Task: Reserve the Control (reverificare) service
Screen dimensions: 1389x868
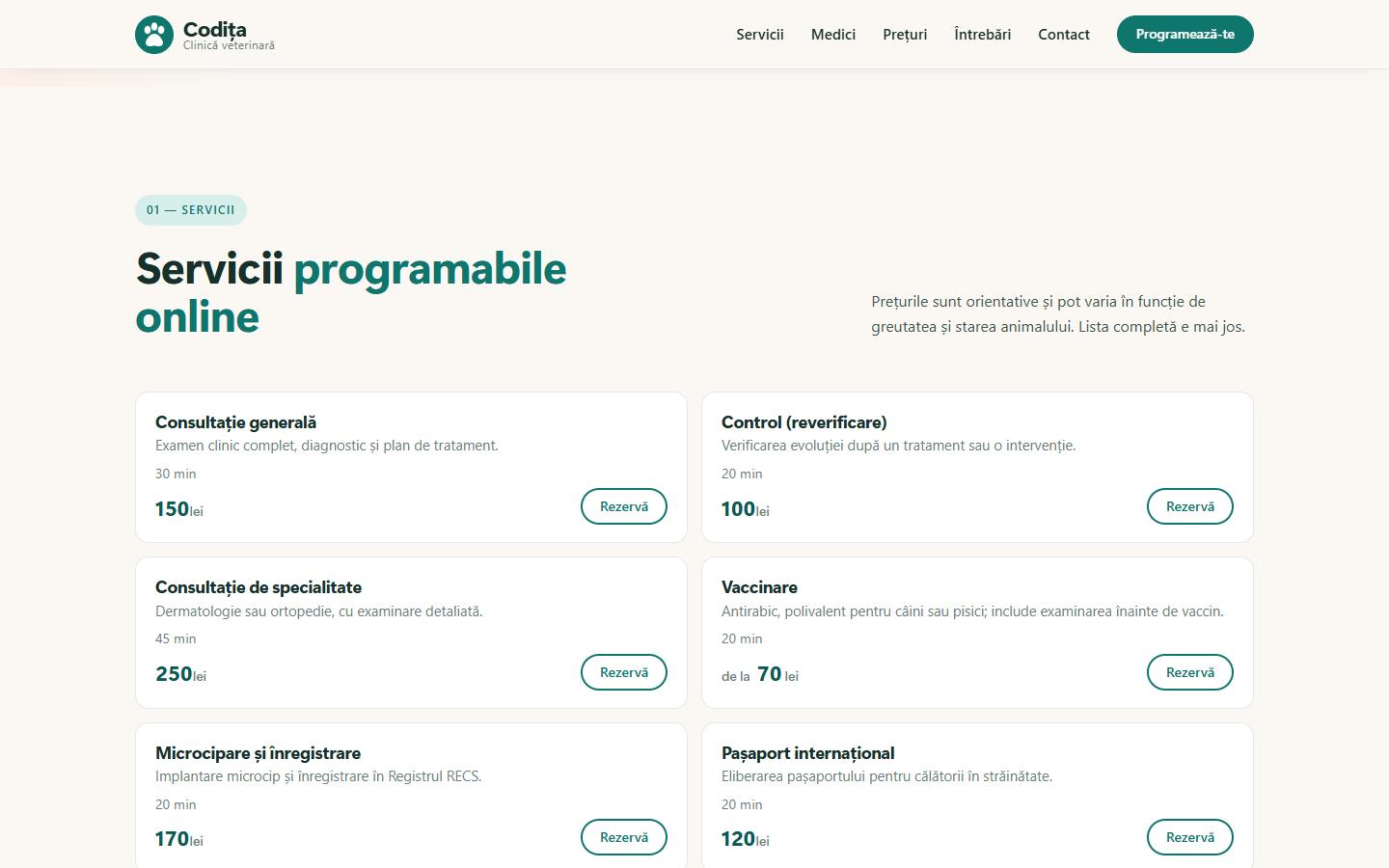Action: (x=1190, y=506)
